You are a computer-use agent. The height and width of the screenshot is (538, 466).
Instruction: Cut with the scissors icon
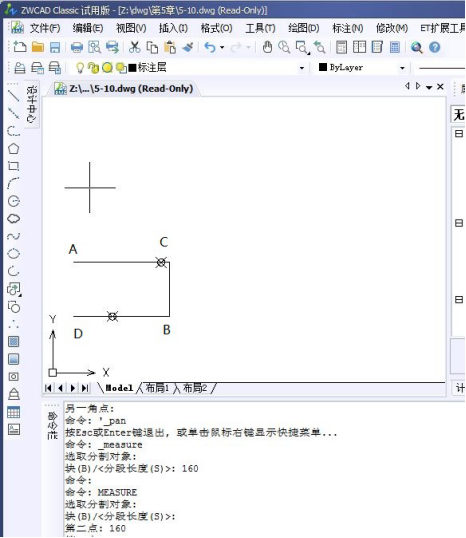pyautogui.click(x=135, y=47)
